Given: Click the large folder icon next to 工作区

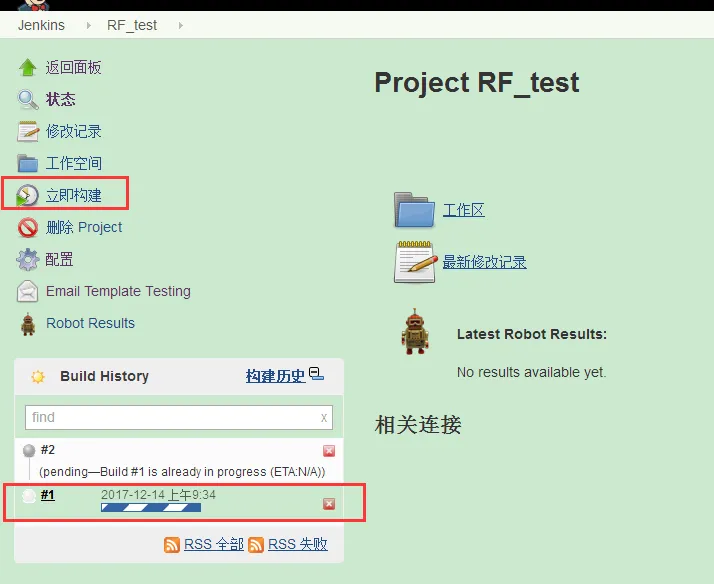Looking at the screenshot, I should 414,209.
